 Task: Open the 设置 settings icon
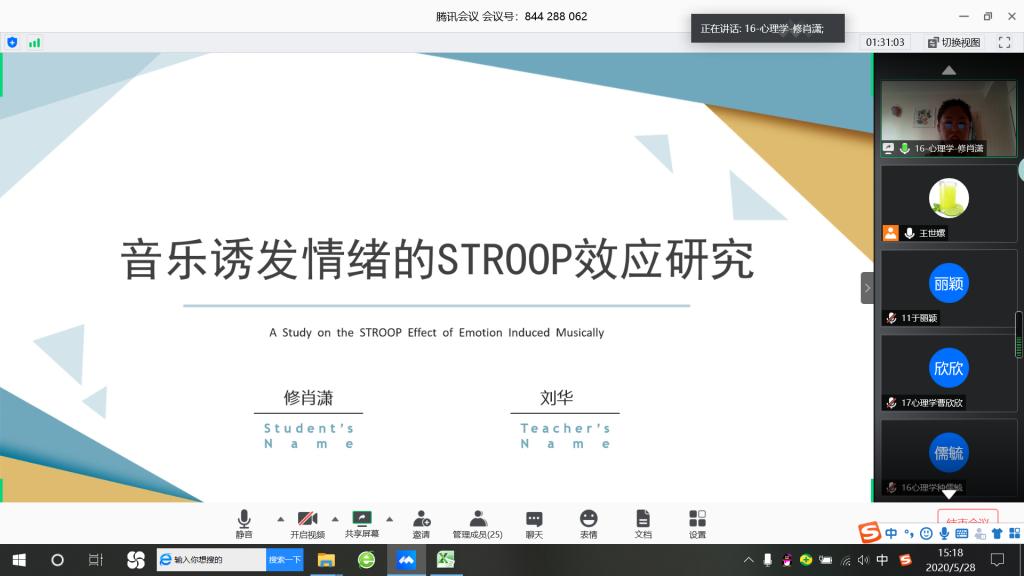click(697, 523)
